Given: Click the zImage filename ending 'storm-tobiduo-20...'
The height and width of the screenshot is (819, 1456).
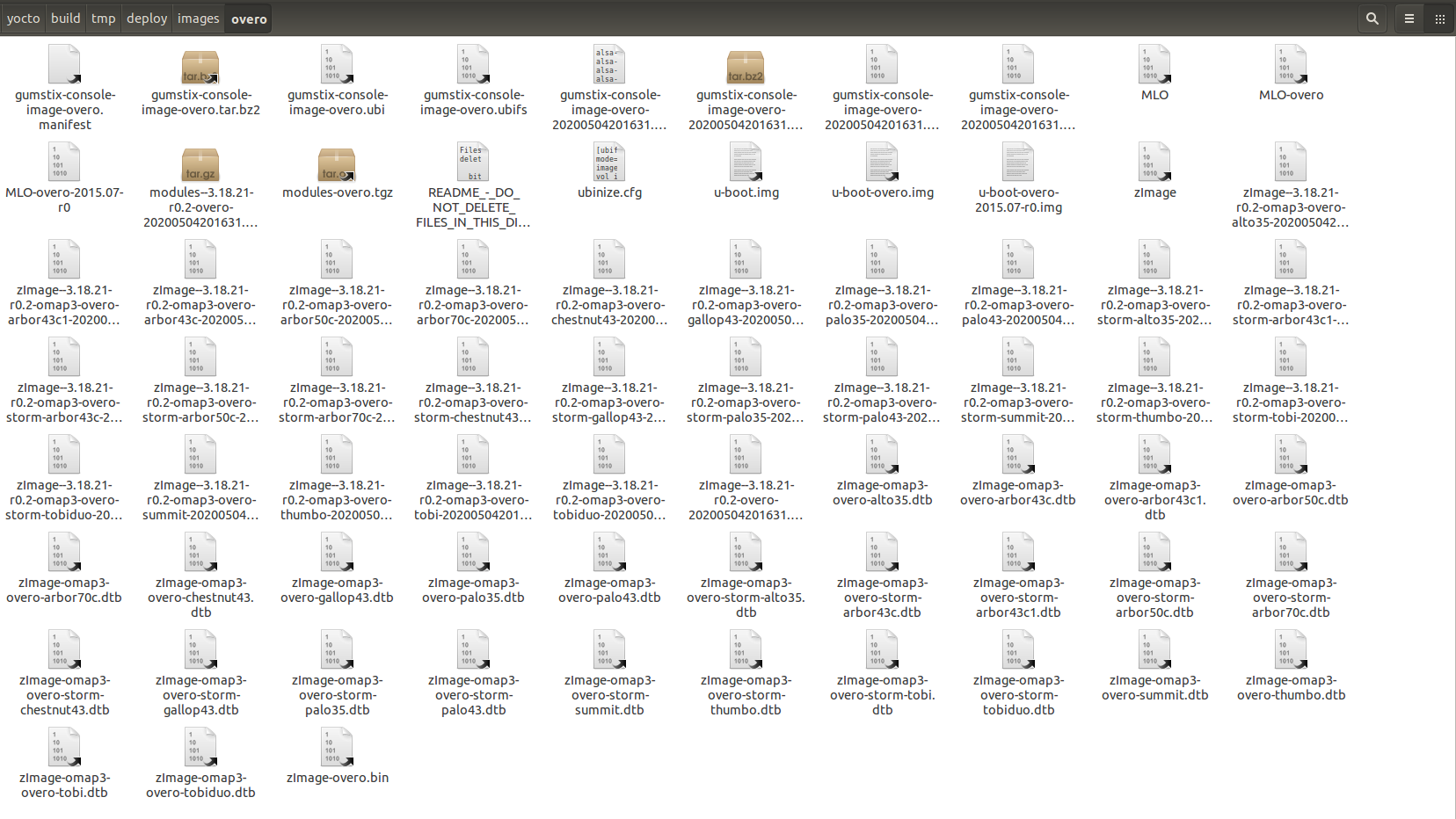Looking at the screenshot, I should click(64, 500).
